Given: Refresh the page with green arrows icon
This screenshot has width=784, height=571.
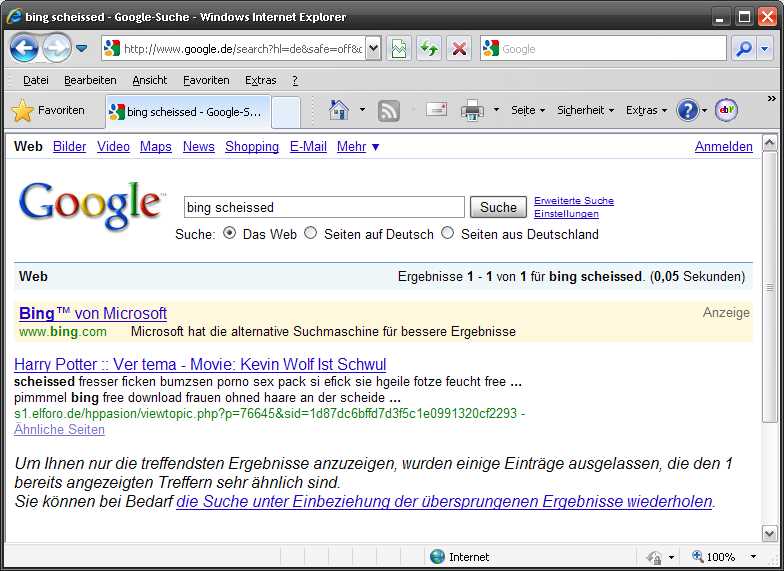Looking at the screenshot, I should pos(428,48).
